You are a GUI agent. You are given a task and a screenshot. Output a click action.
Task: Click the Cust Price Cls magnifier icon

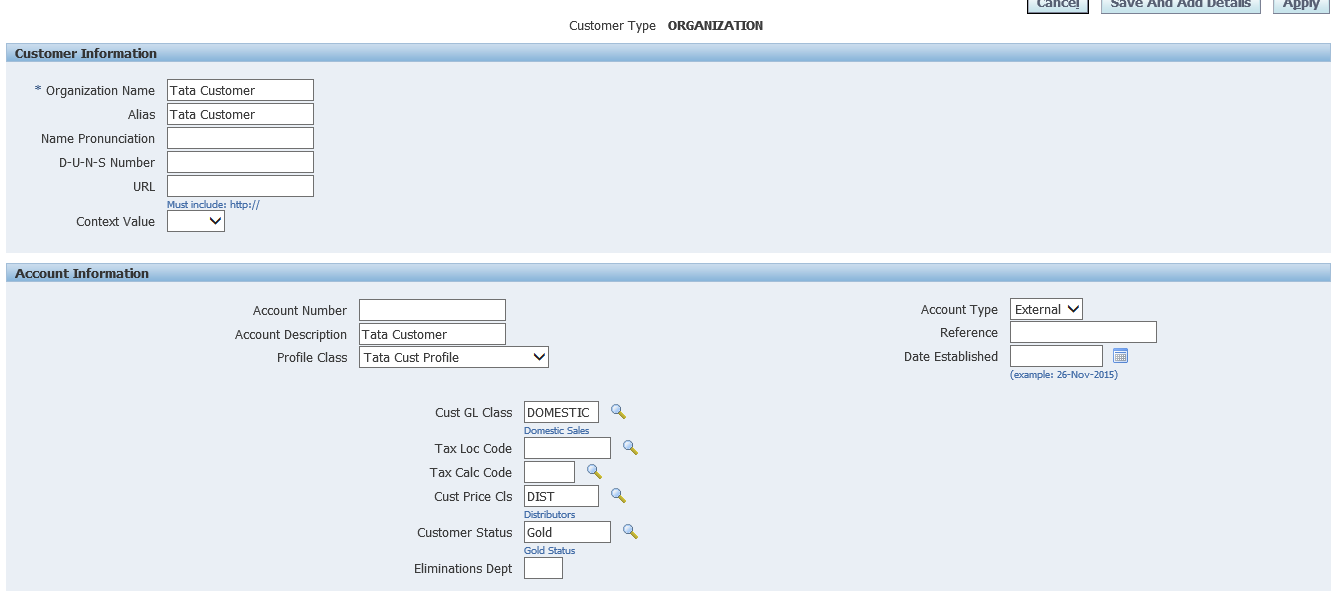click(618, 496)
